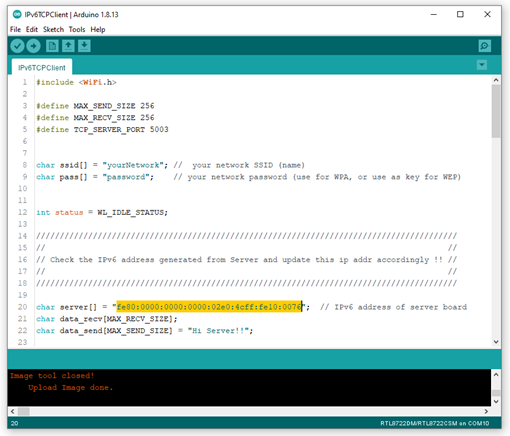
Task: Click the Arduino logo in title bar
Action: pos(17,14)
